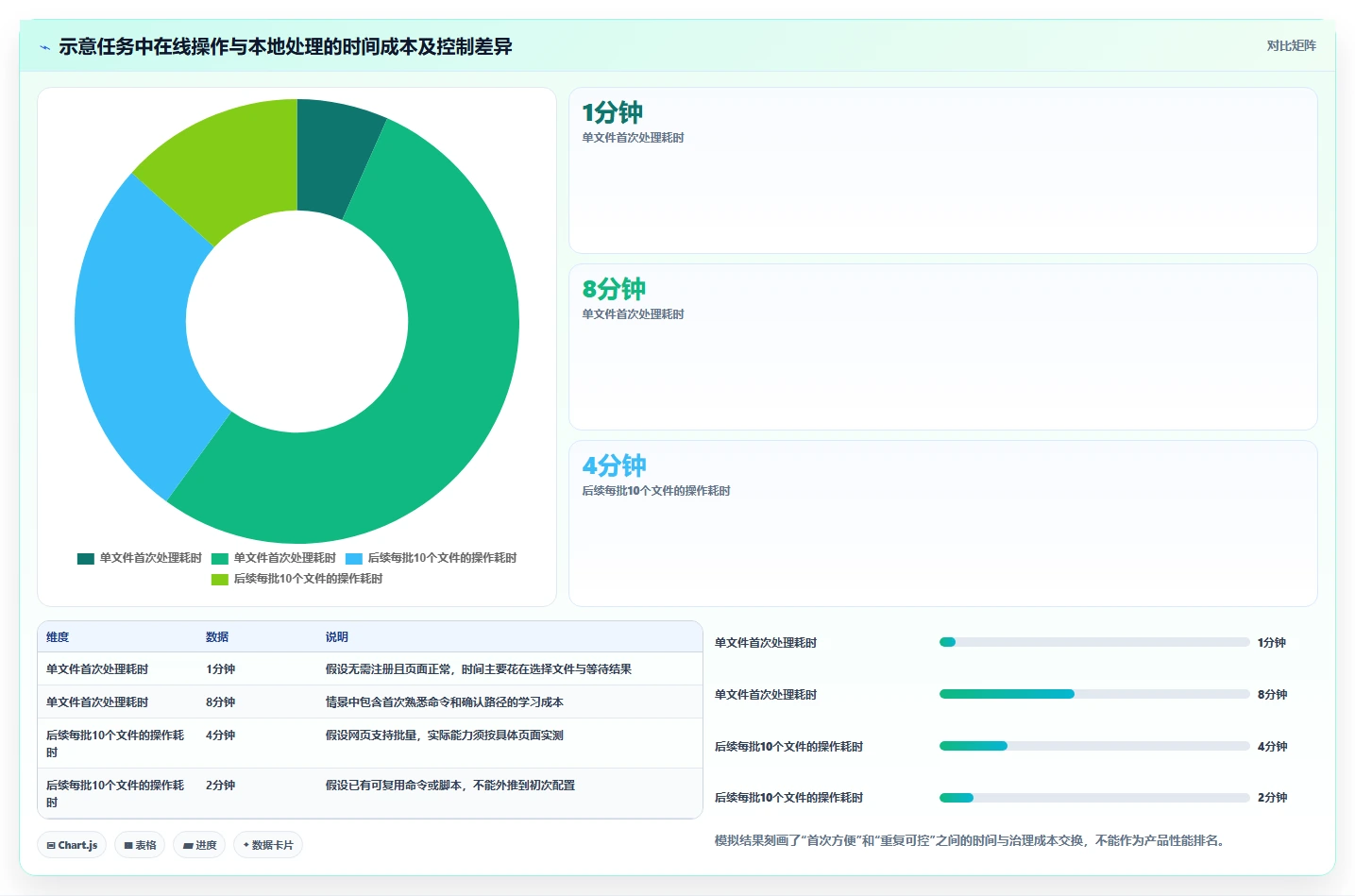
Task: Click the description starting 假设网页支持批量
Action: pos(445,735)
